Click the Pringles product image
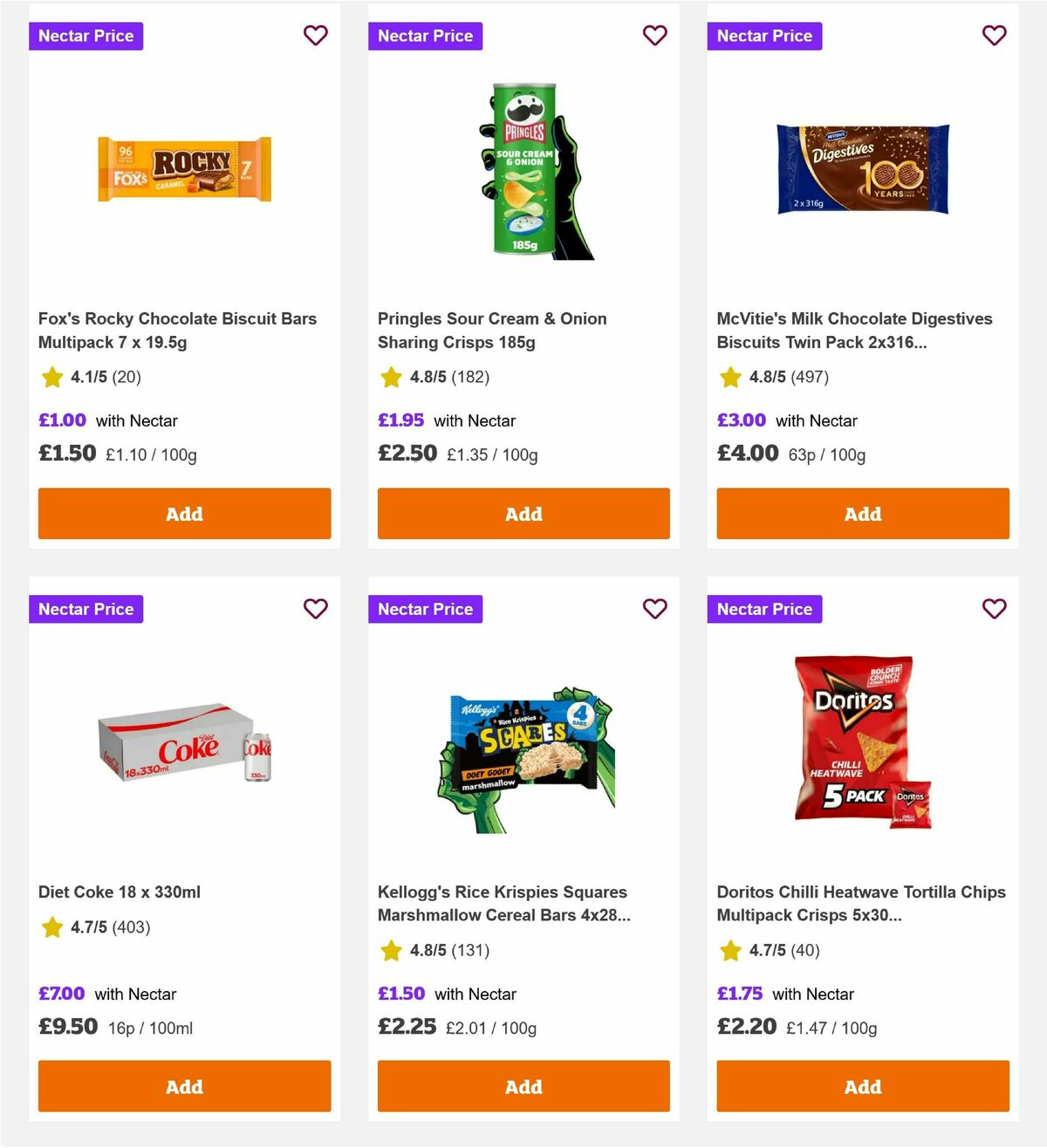Viewport: 1047px width, 1148px height. click(x=523, y=170)
